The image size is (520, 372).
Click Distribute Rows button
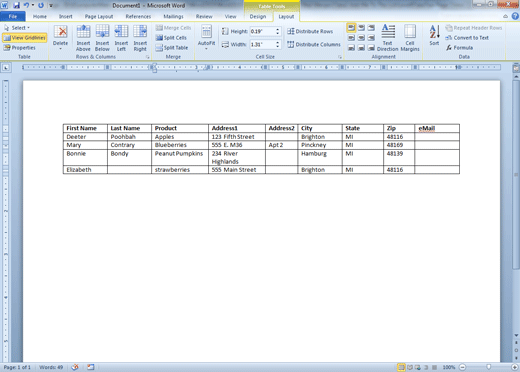pos(310,31)
